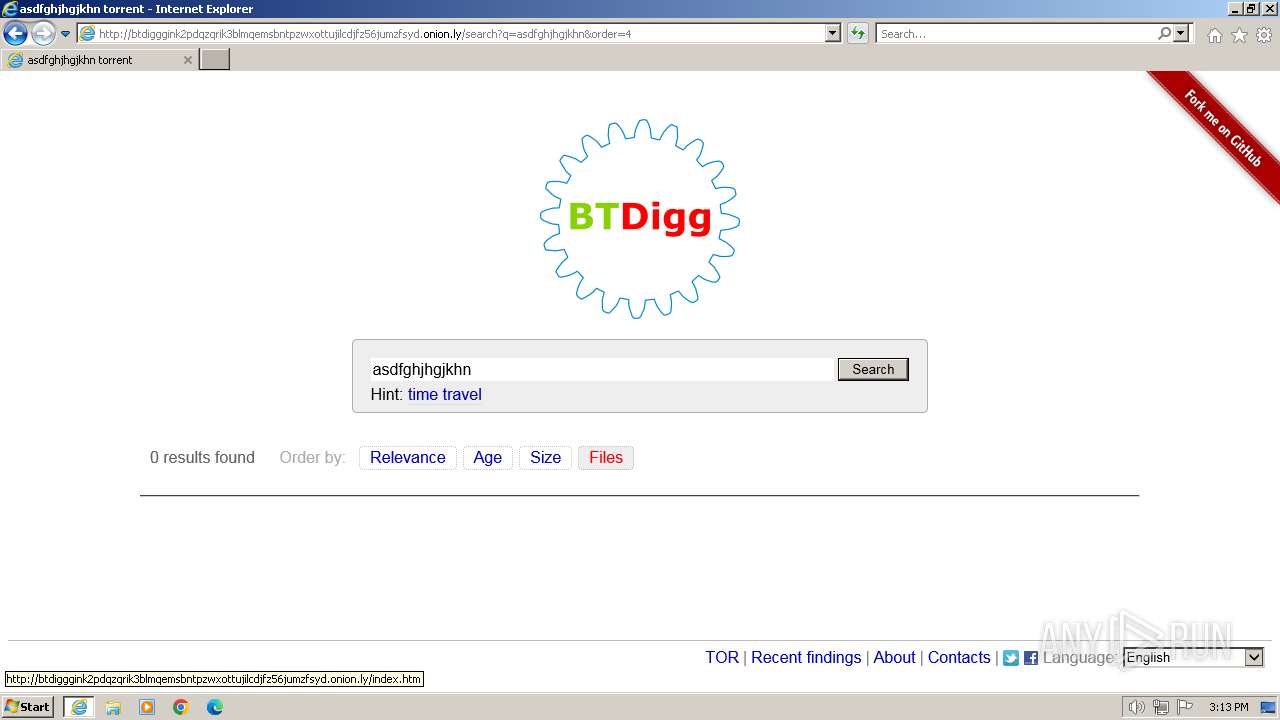Click the 0 results found text
Image resolution: width=1280 pixels, height=720 pixels.
[x=202, y=458]
